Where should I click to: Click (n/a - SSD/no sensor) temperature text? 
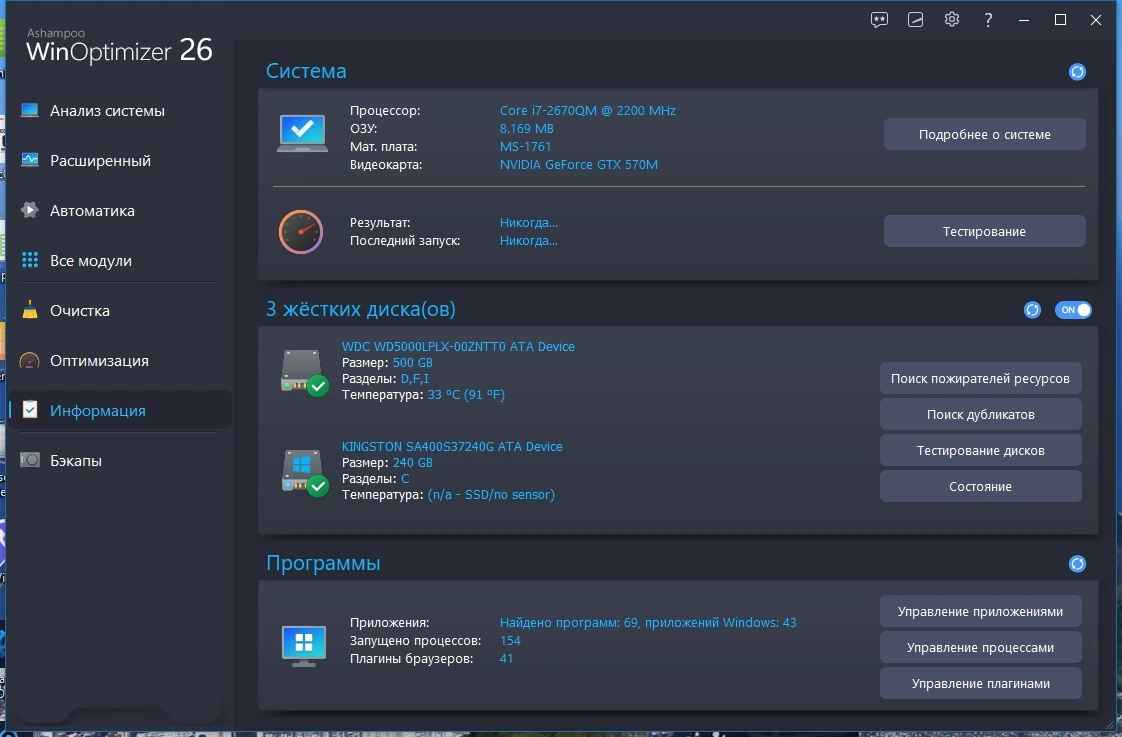491,495
